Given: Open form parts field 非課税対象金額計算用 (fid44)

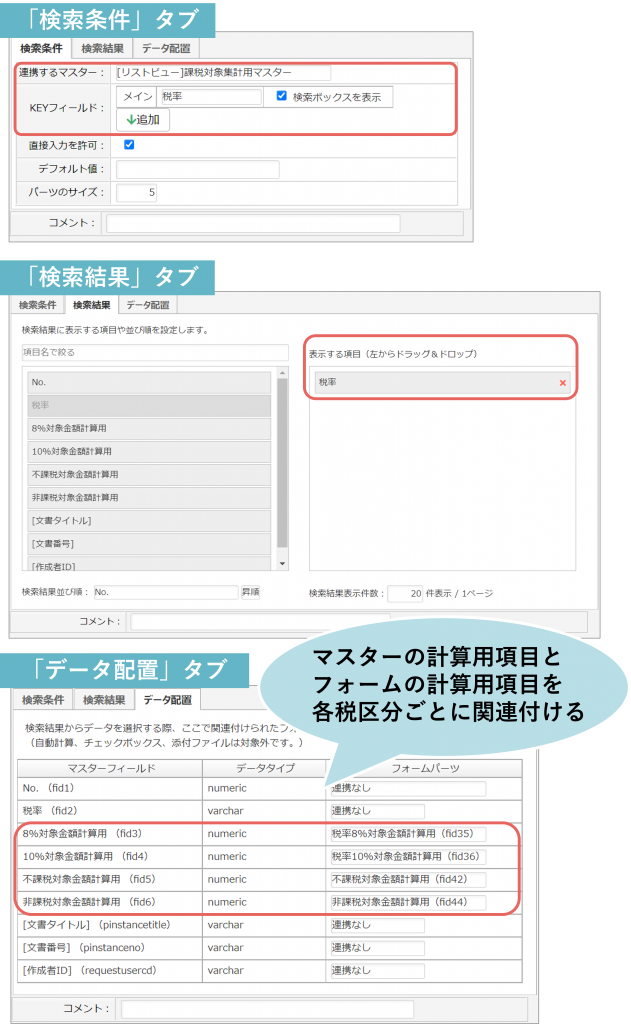Looking at the screenshot, I should coord(408,902).
